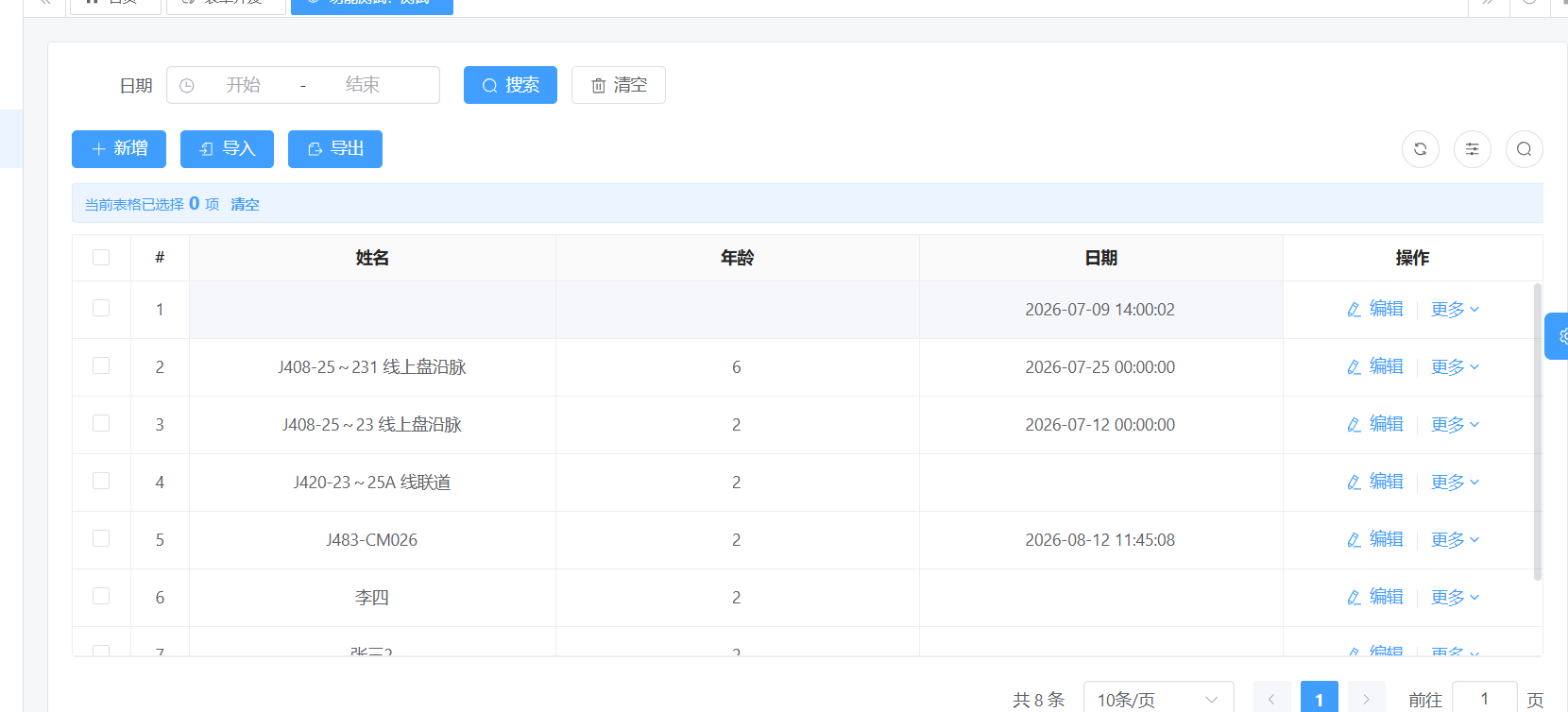The image size is (1568, 712).
Task: Click the 当前表格已选择 0 项 status text
Action: (152, 204)
